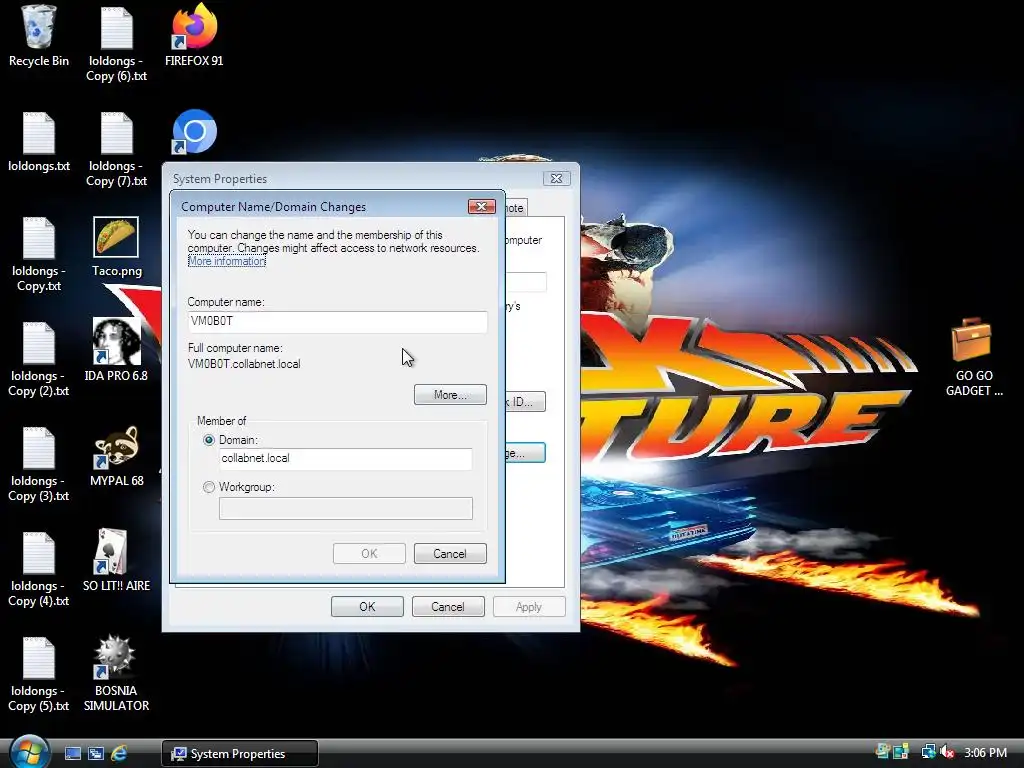Select loldongs - Copy (3).txt file

[39, 464]
